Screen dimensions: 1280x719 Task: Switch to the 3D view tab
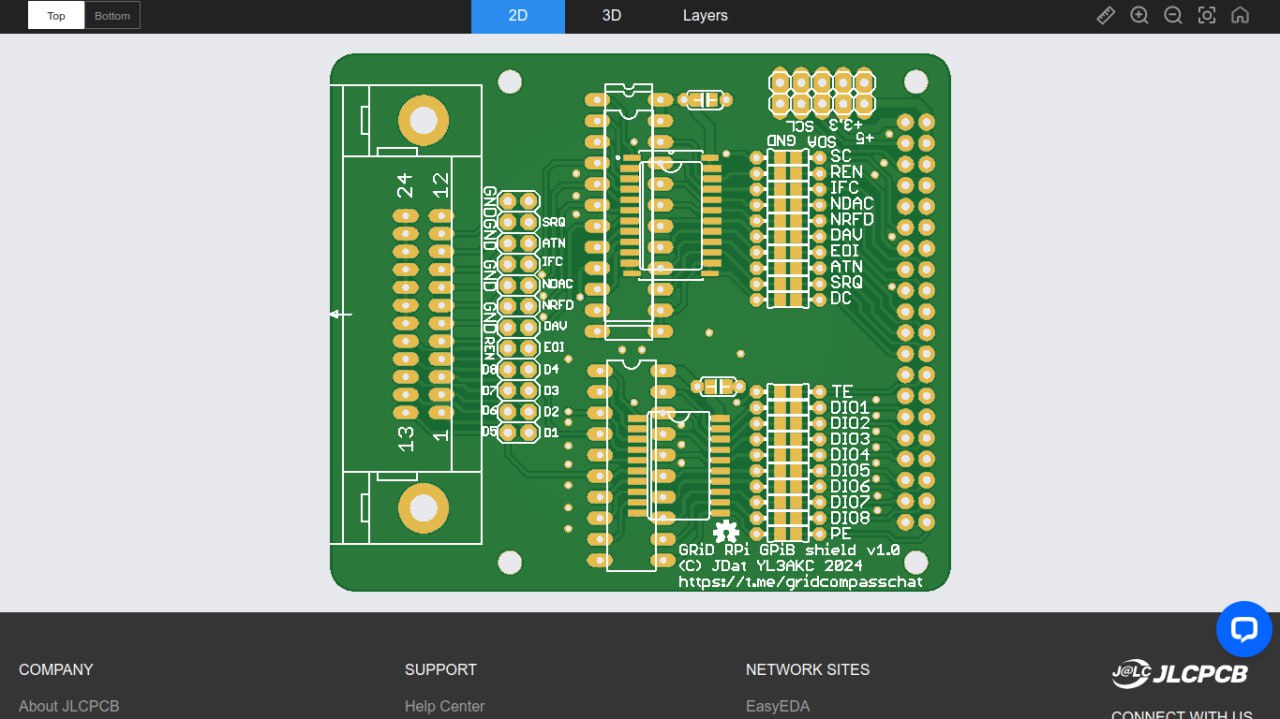(x=611, y=16)
